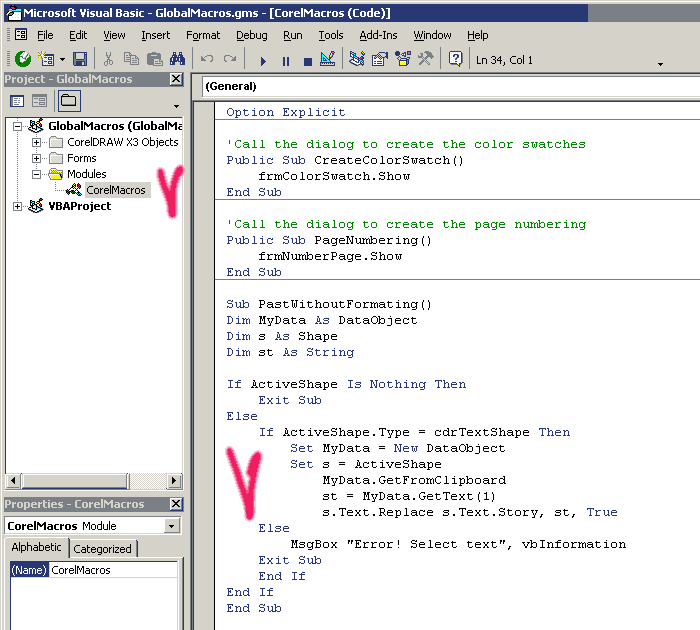Open Project panel toolbar overflow arrow
Viewport: 700px width, 630px height.
[176, 106]
